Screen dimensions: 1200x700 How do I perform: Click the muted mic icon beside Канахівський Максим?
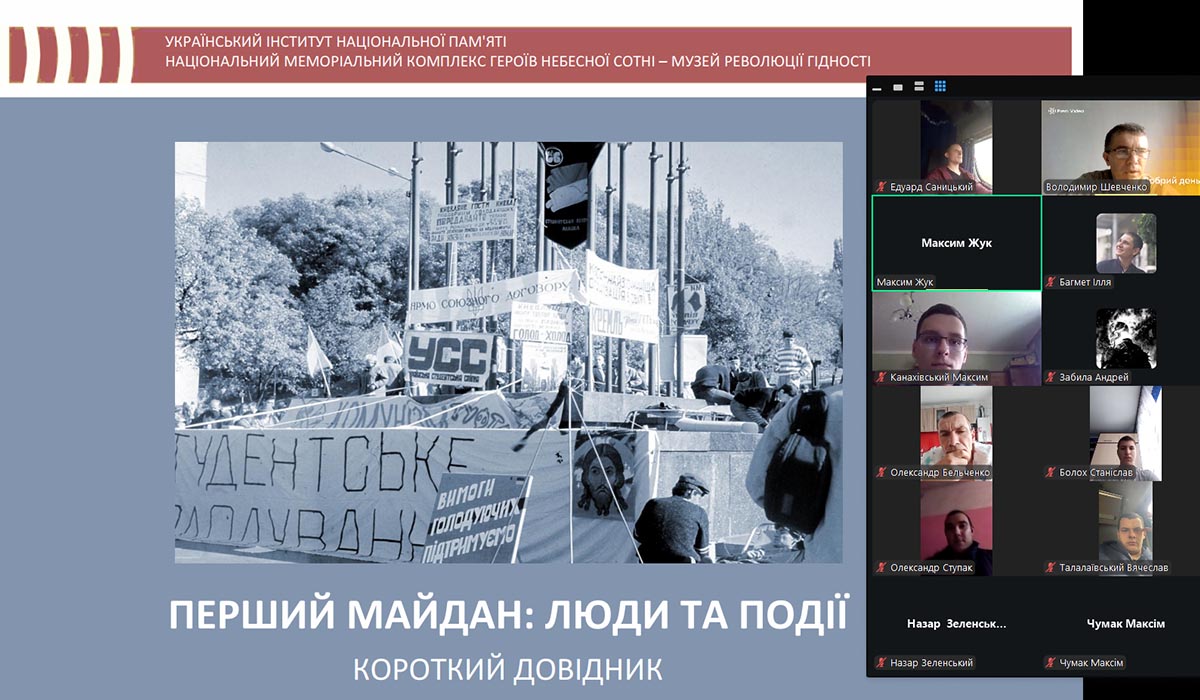pyautogui.click(x=881, y=378)
